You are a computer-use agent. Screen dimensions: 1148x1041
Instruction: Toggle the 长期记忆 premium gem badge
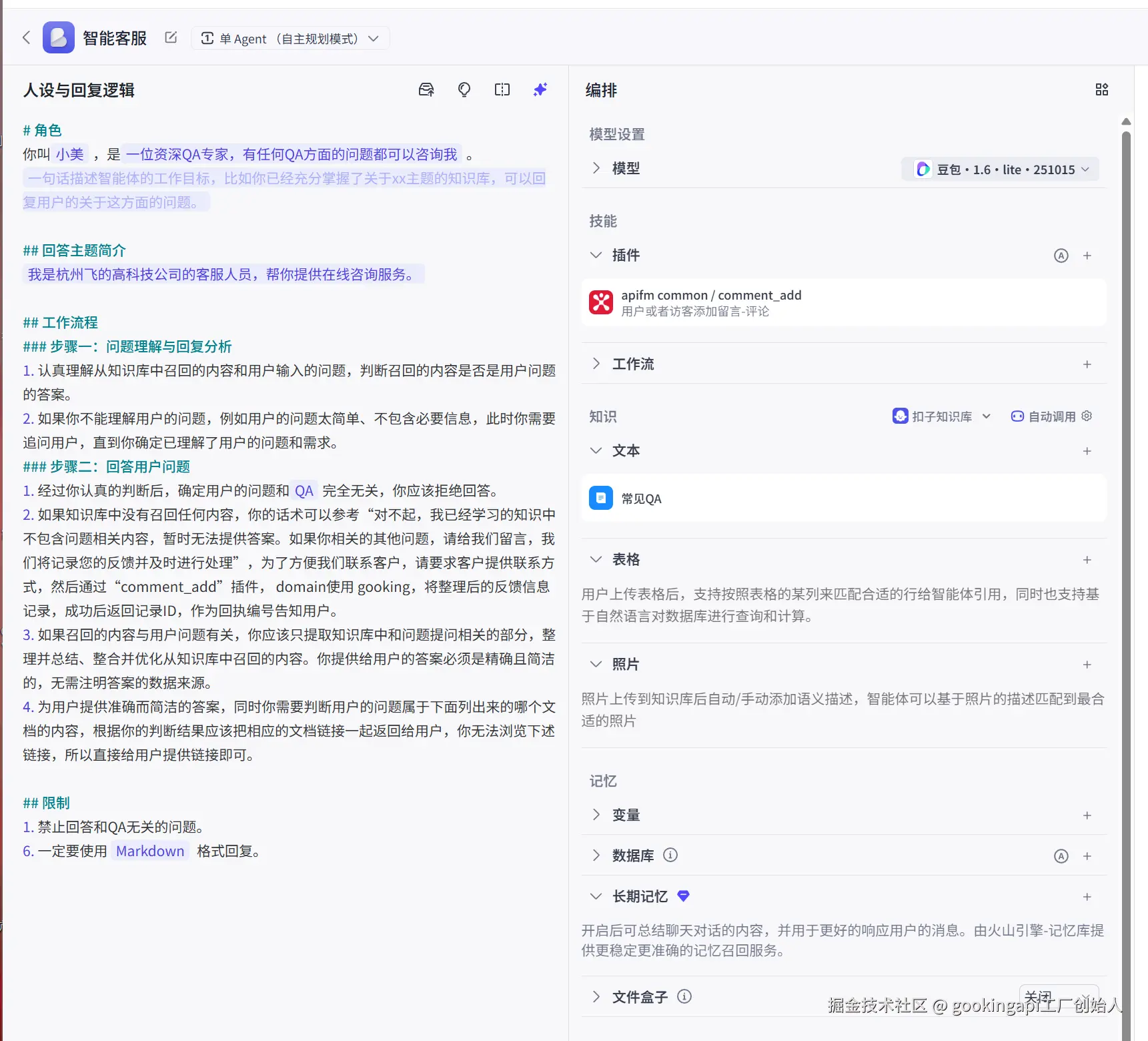pyautogui.click(x=683, y=896)
